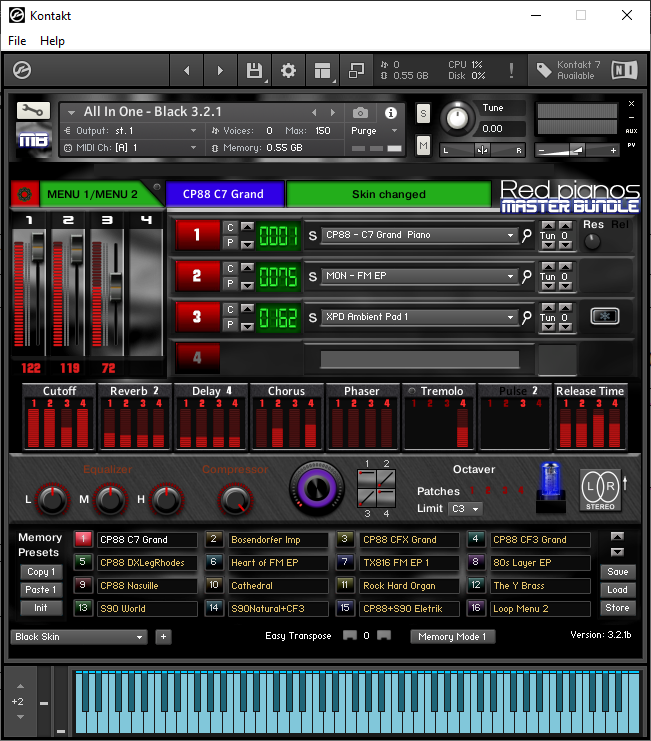Toggle red layer 2 button
The width and height of the screenshot is (651, 741).
coord(197,276)
